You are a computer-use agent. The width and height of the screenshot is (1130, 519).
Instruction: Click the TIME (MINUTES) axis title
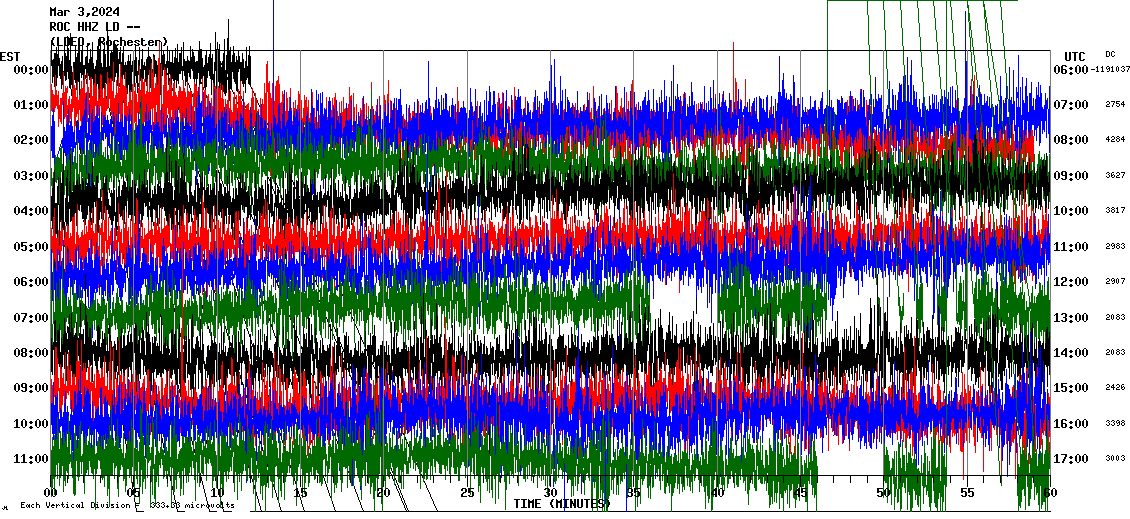561,504
